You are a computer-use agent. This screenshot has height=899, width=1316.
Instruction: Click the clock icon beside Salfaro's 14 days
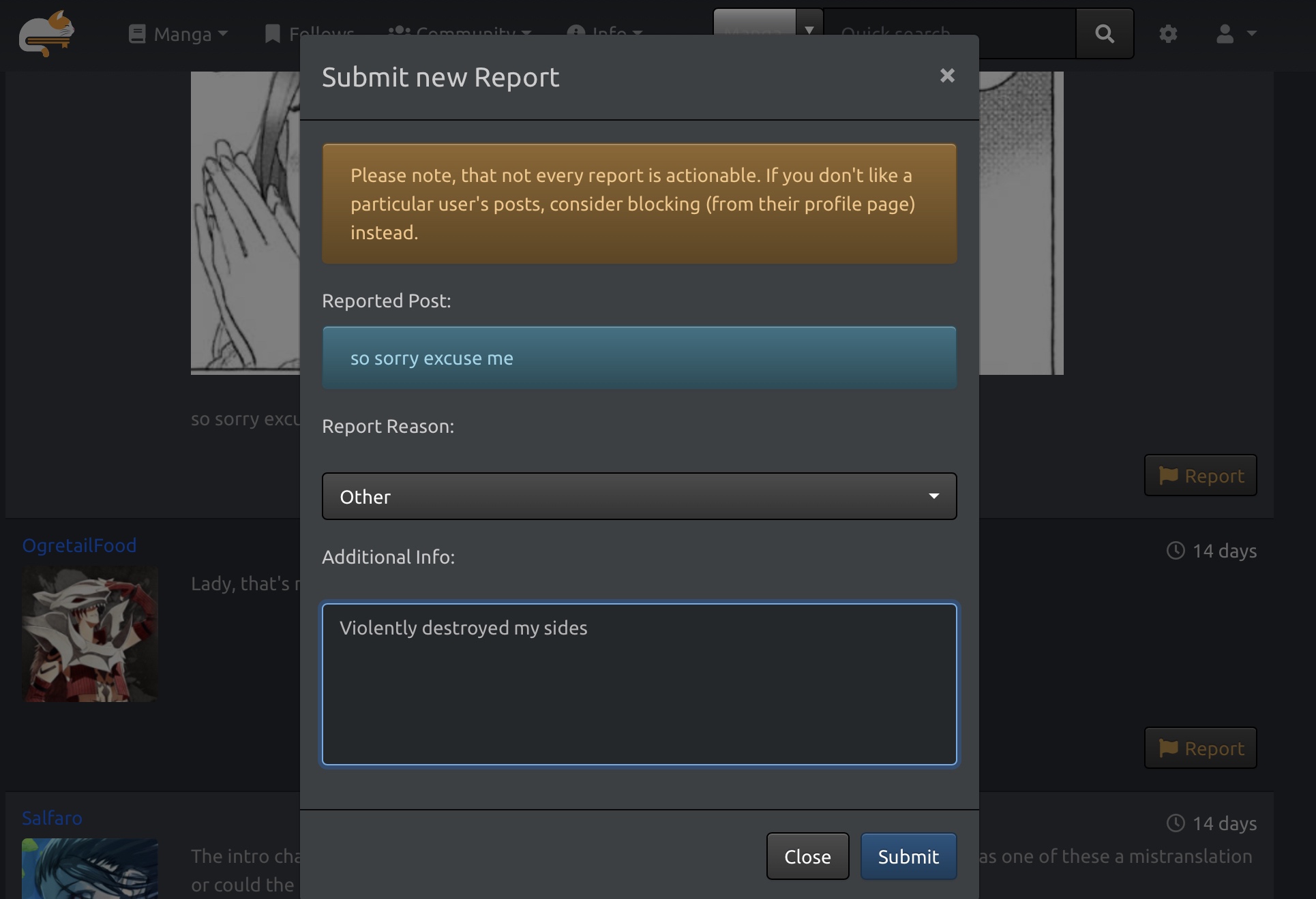(1176, 823)
